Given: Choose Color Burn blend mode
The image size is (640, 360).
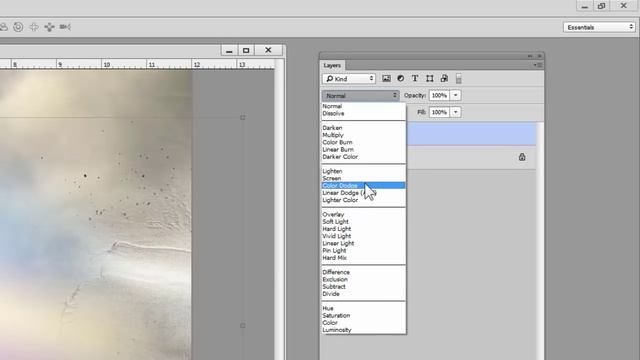Looking at the screenshot, I should pyautogui.click(x=364, y=142).
